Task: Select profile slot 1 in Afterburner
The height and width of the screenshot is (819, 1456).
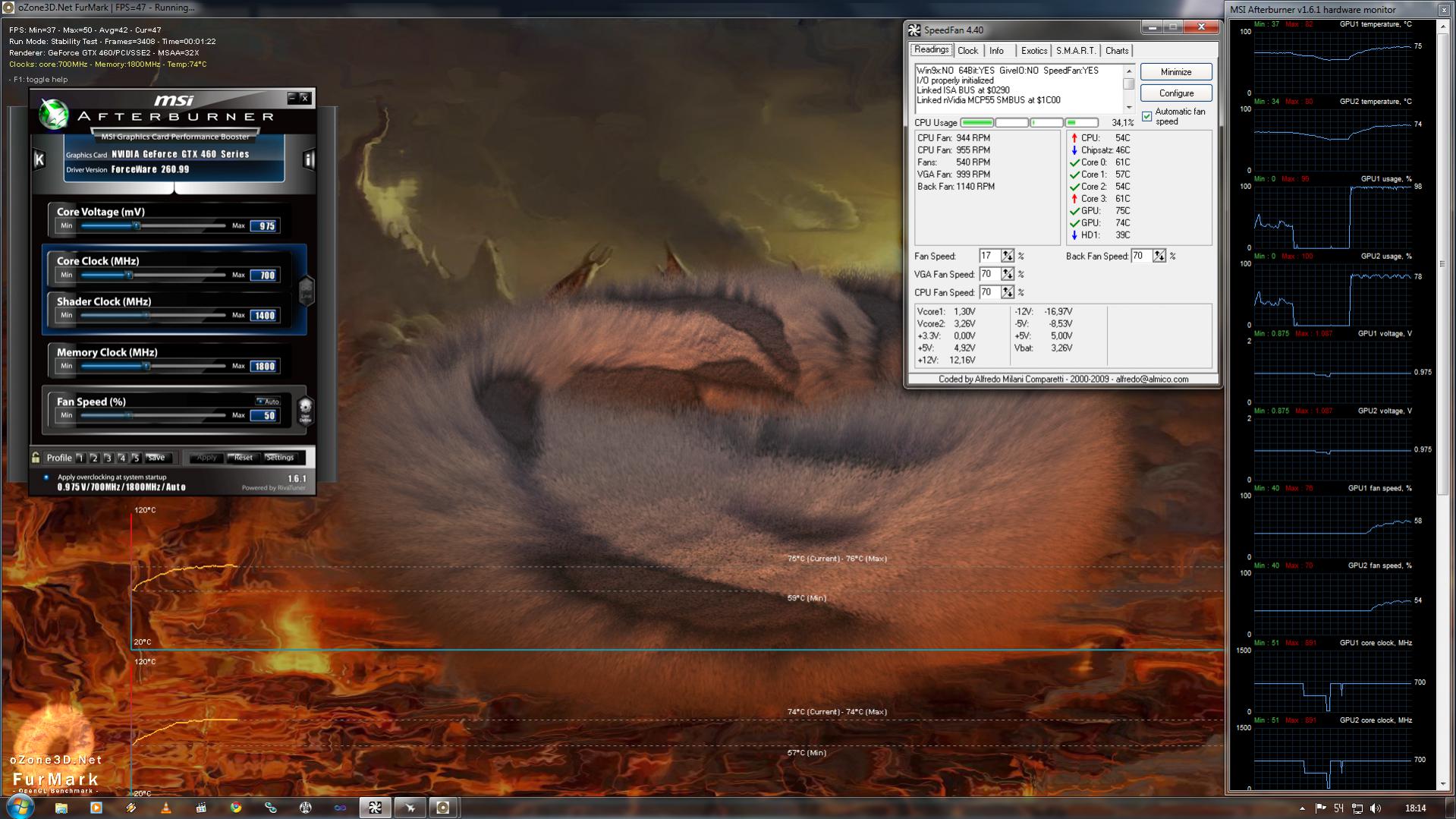Action: point(80,458)
